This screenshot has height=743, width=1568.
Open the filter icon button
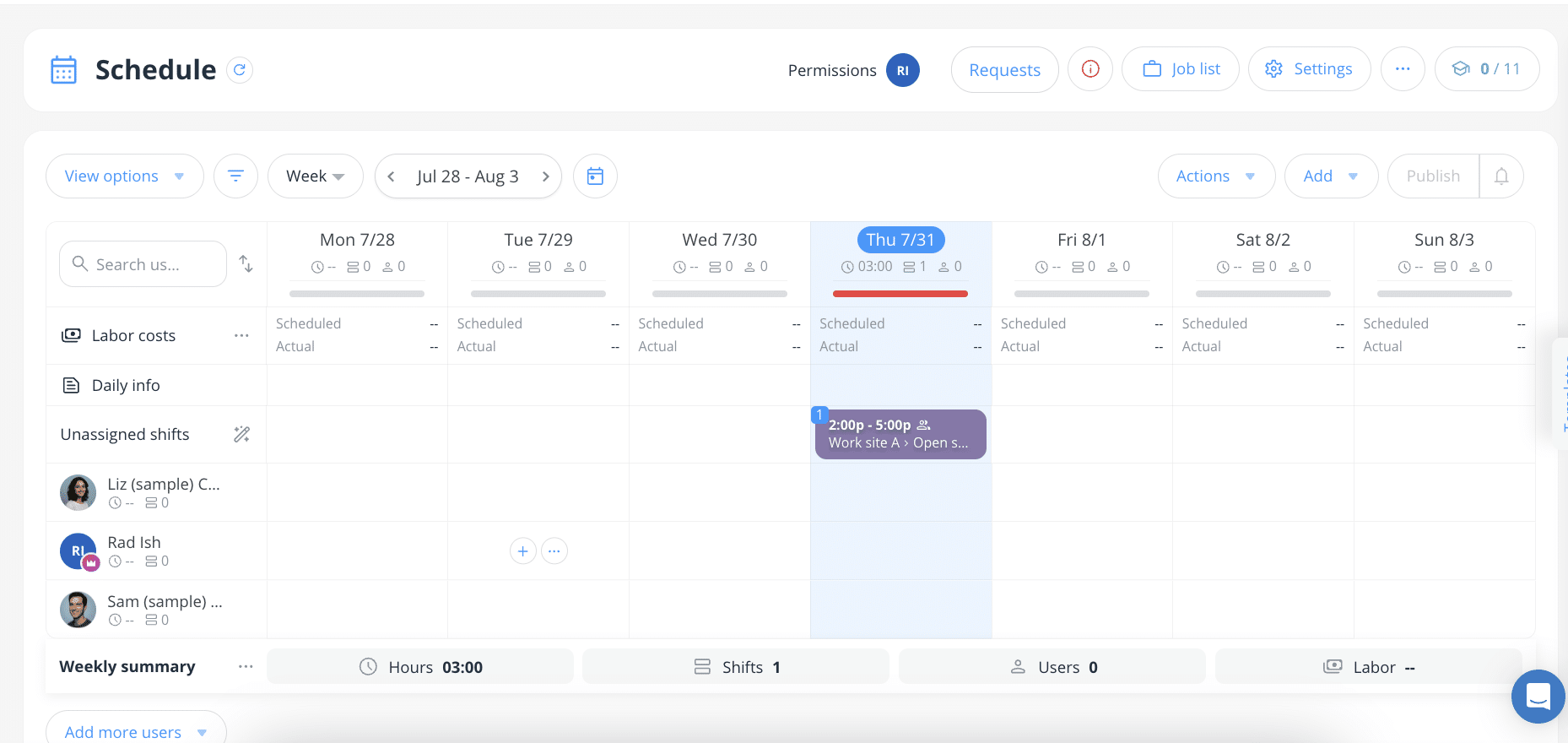coord(235,176)
